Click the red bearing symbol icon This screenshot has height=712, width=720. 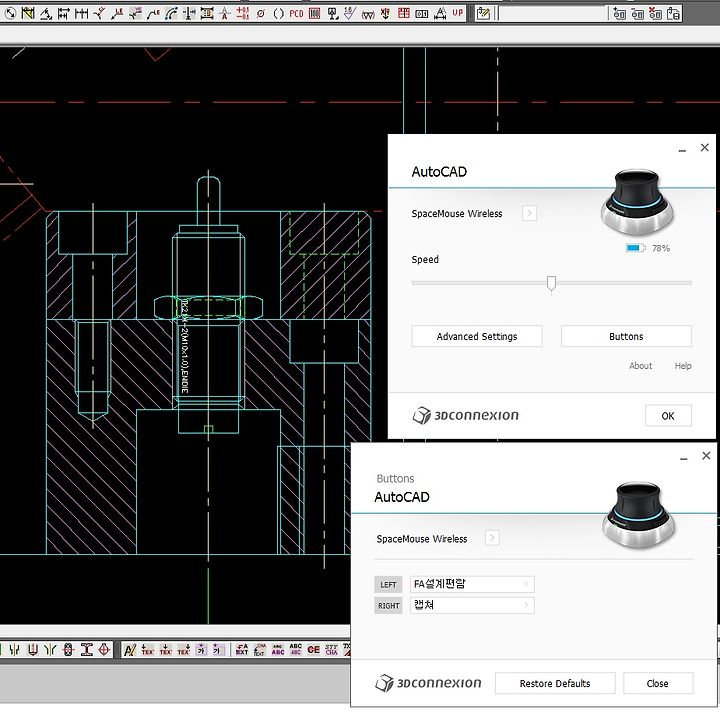click(68, 650)
